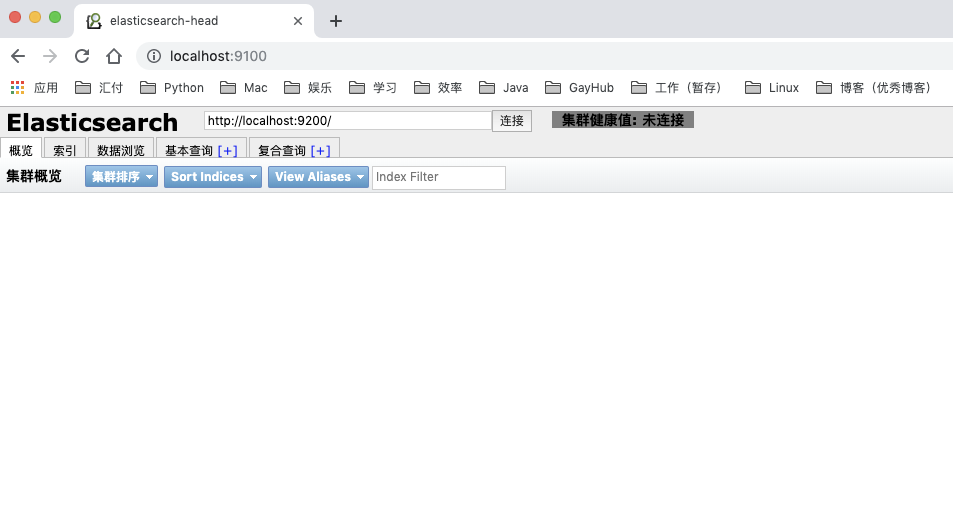Viewport: 953px width, 511px height.
Task: Expand the Sort Indices dropdown
Action: 213,177
